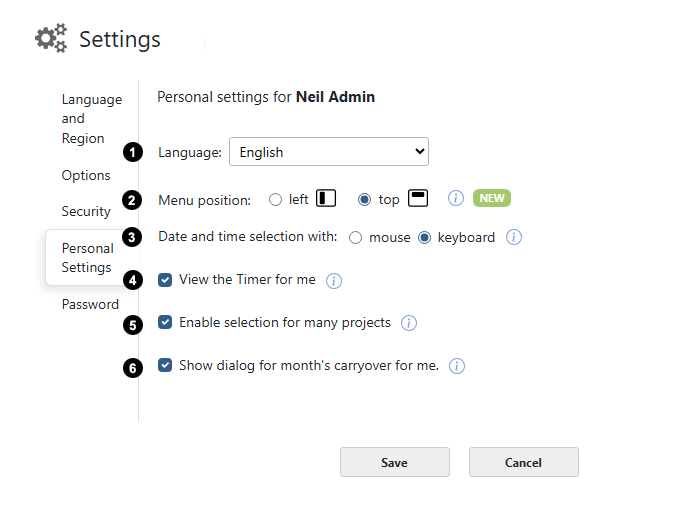
Task: Open info icon beside Menu position
Action: tap(456, 198)
